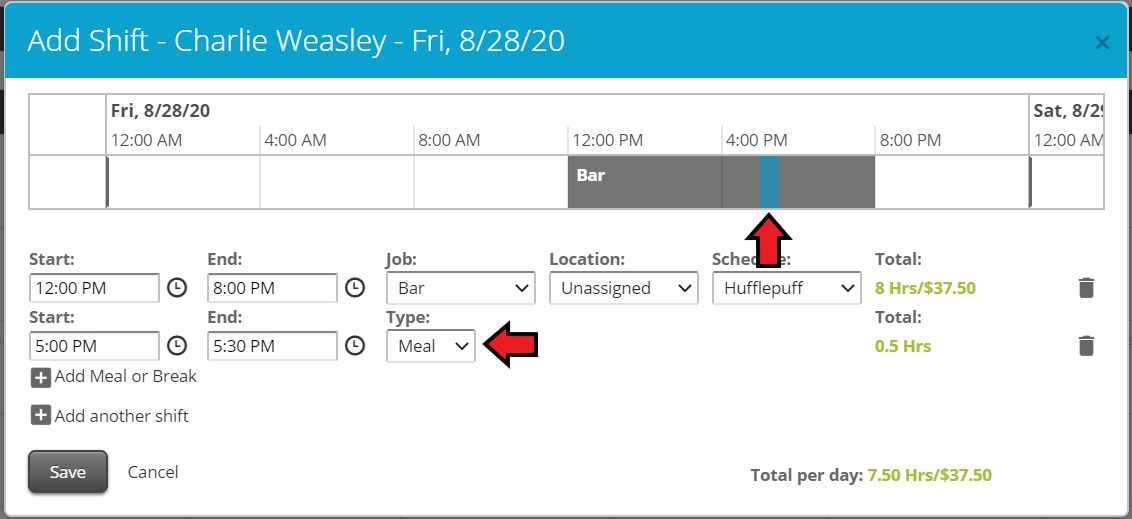
Task: Open the clock picker for meal start time
Action: pos(177,346)
